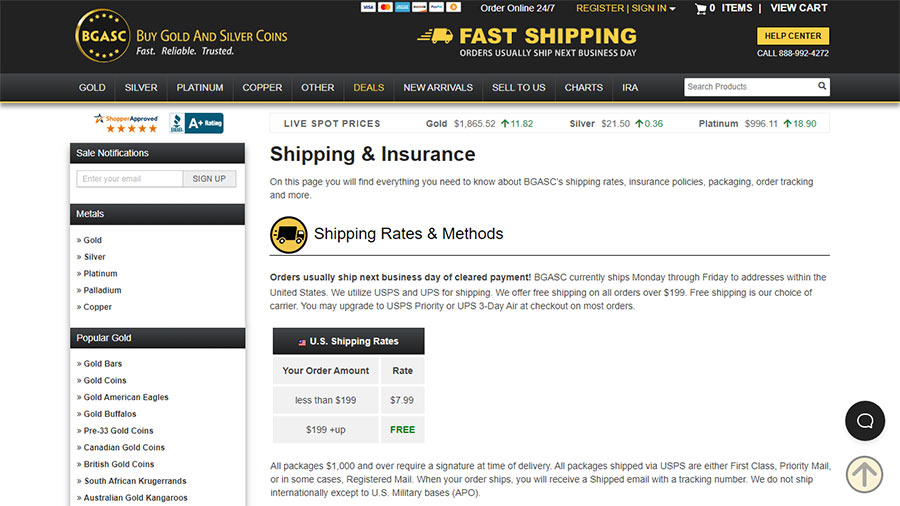Screen dimensions: 900x506
Task: Click the scroll-to-top arrow button
Action: pos(865,474)
